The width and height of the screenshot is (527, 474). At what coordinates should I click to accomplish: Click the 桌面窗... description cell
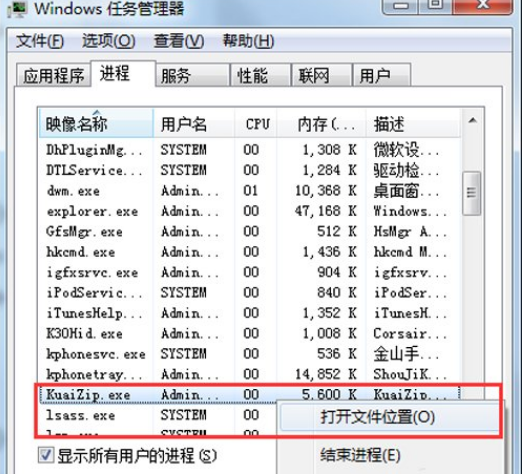click(x=406, y=191)
